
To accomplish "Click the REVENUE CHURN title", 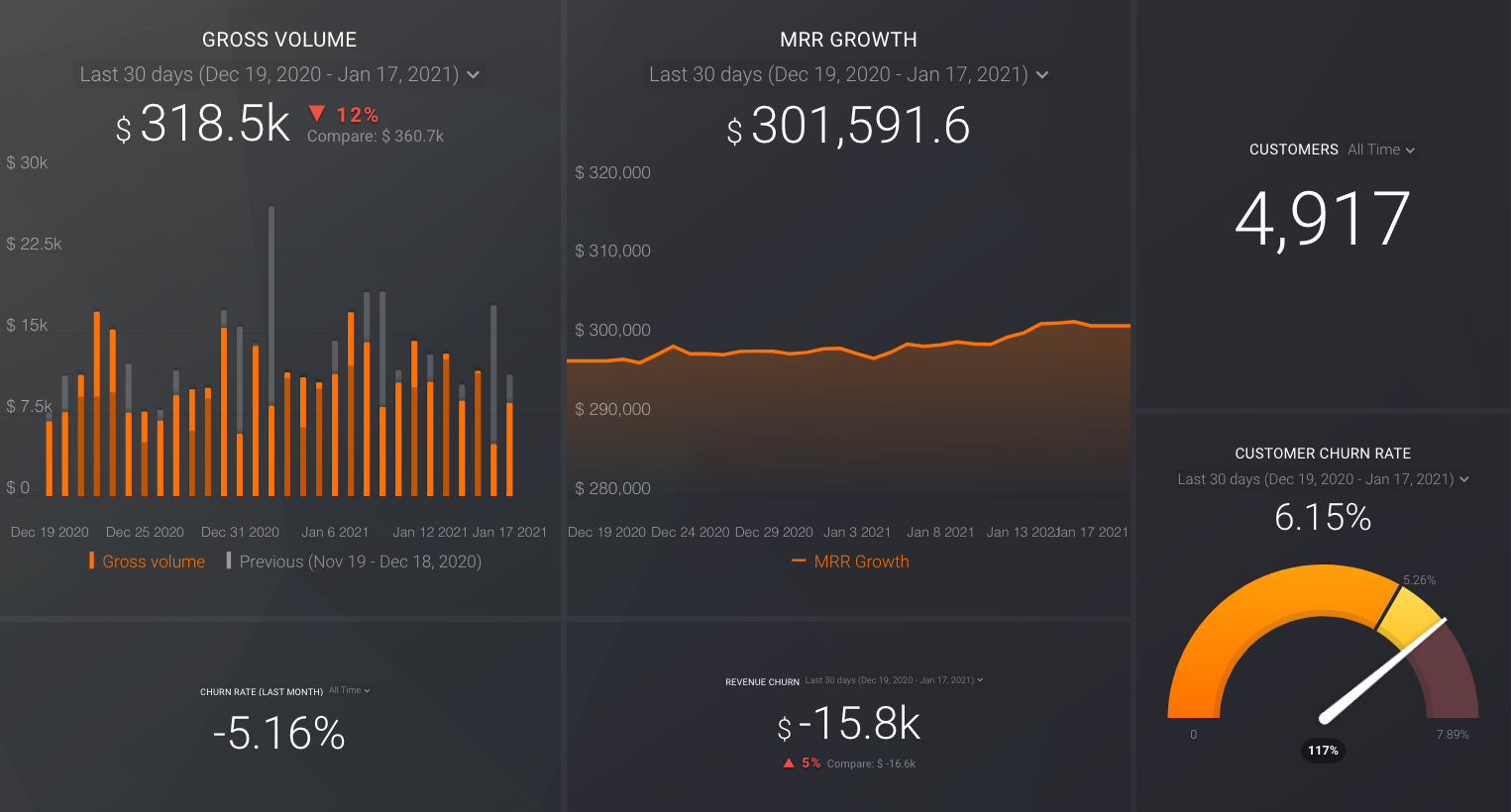I will point(762,682).
